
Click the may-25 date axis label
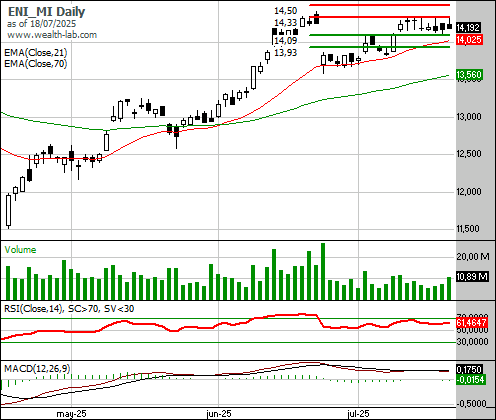pyautogui.click(x=71, y=414)
